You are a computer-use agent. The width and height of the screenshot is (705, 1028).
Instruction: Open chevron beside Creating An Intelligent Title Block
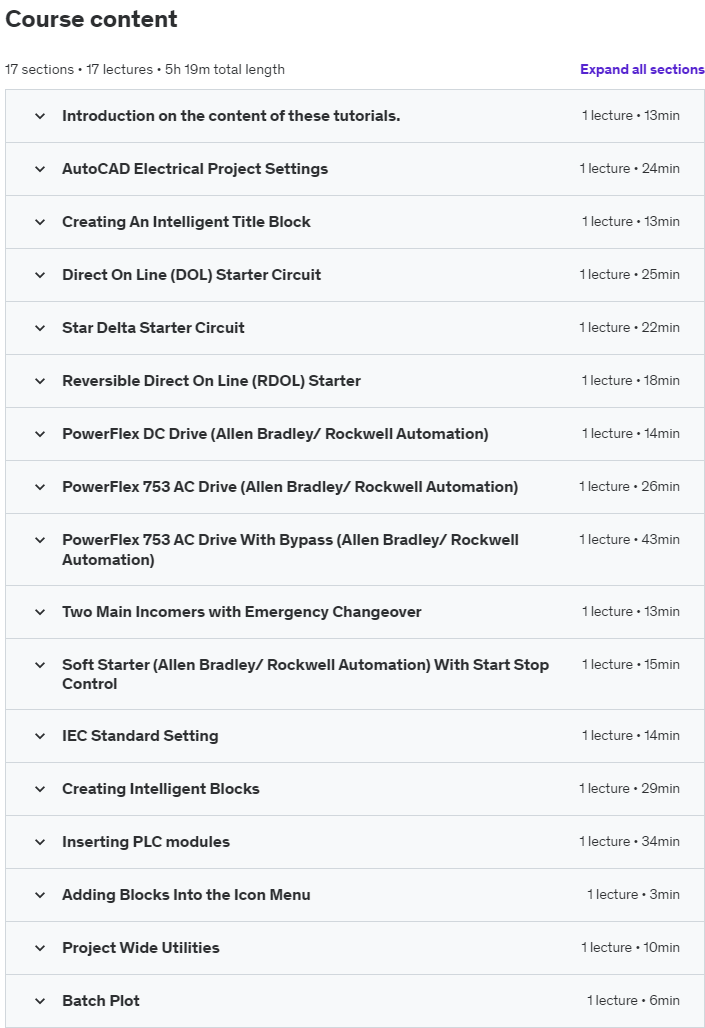(40, 222)
